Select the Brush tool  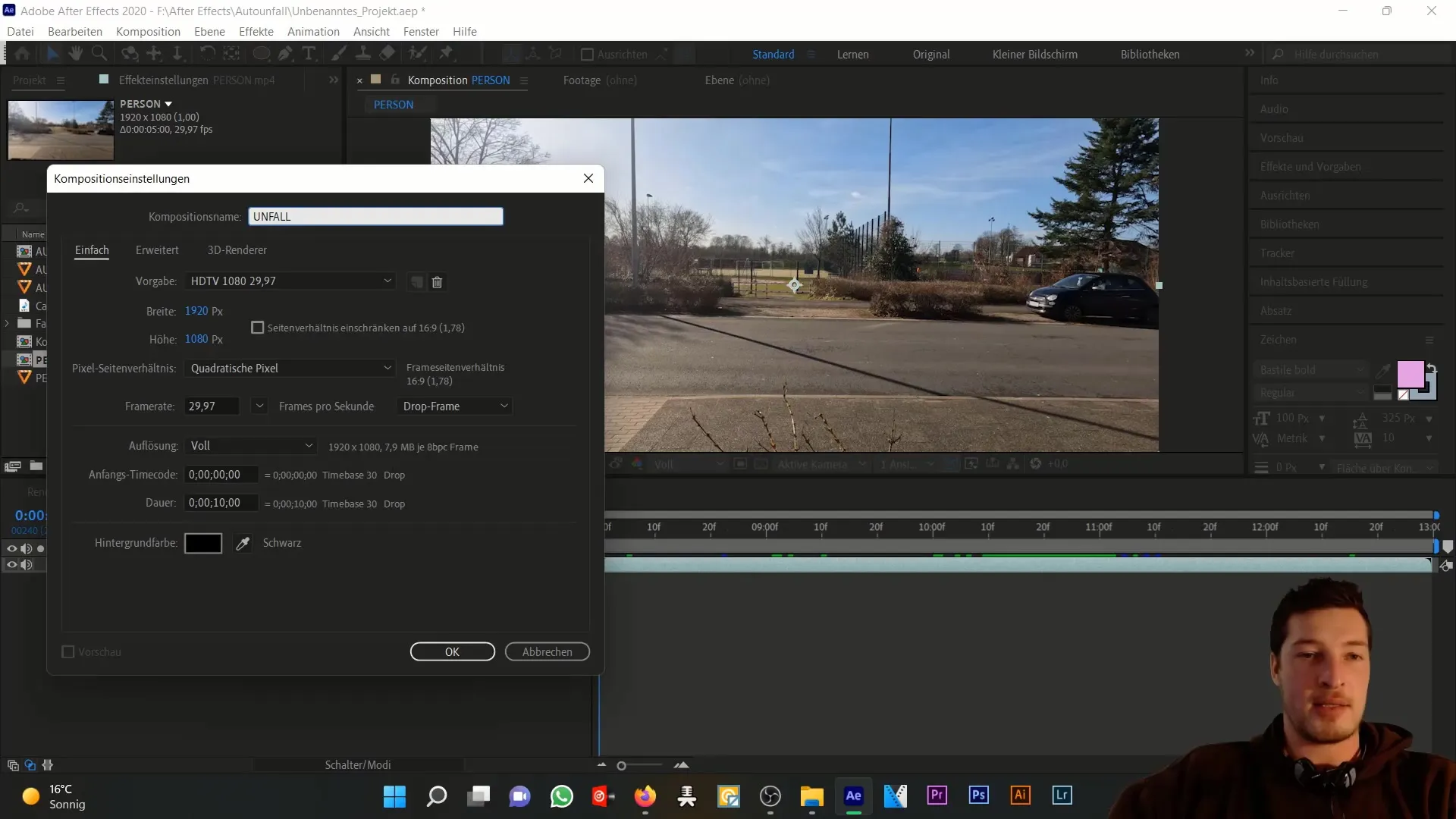(x=339, y=54)
